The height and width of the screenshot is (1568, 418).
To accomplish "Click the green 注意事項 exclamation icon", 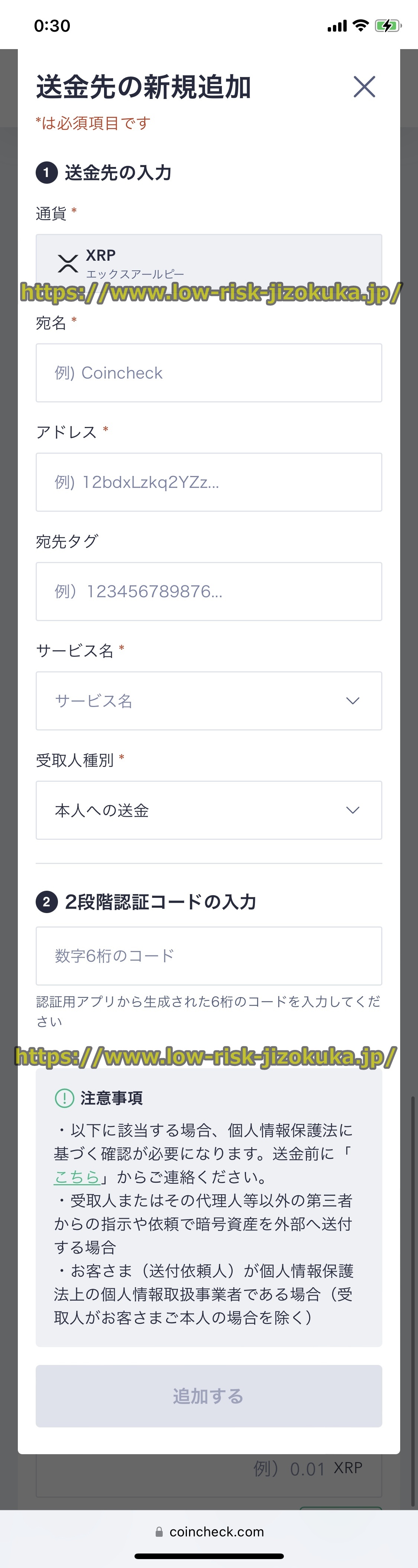I will click(x=64, y=1098).
